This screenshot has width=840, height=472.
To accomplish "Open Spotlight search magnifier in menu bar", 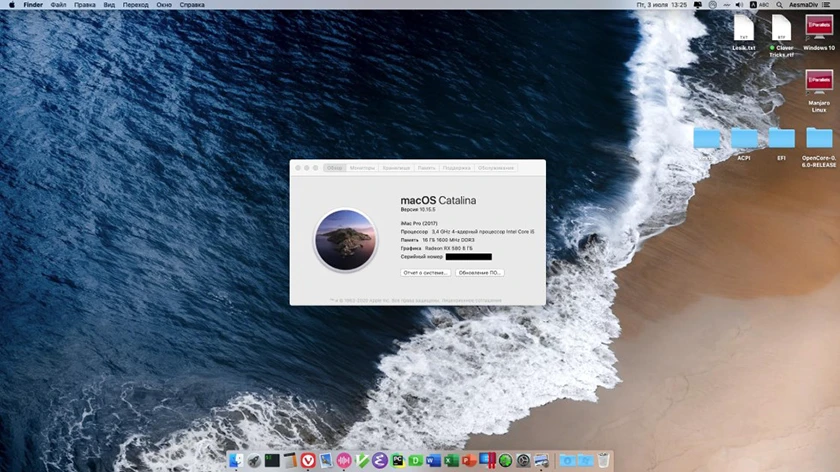I will (x=779, y=5).
